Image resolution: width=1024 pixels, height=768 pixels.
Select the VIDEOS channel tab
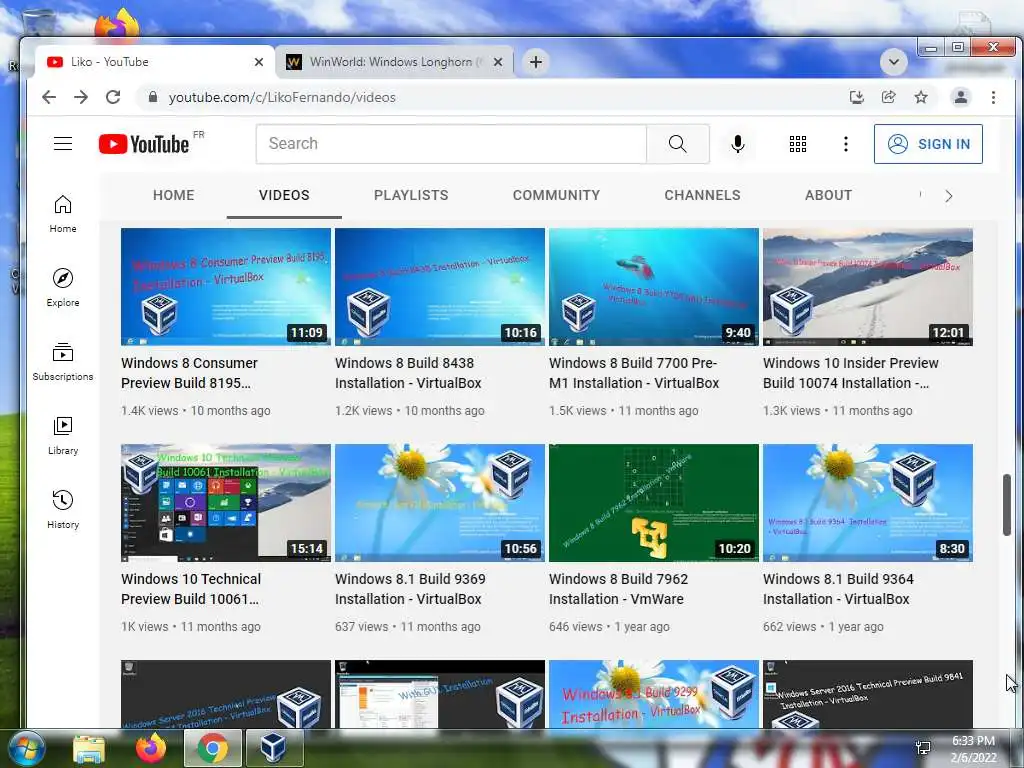pos(284,195)
